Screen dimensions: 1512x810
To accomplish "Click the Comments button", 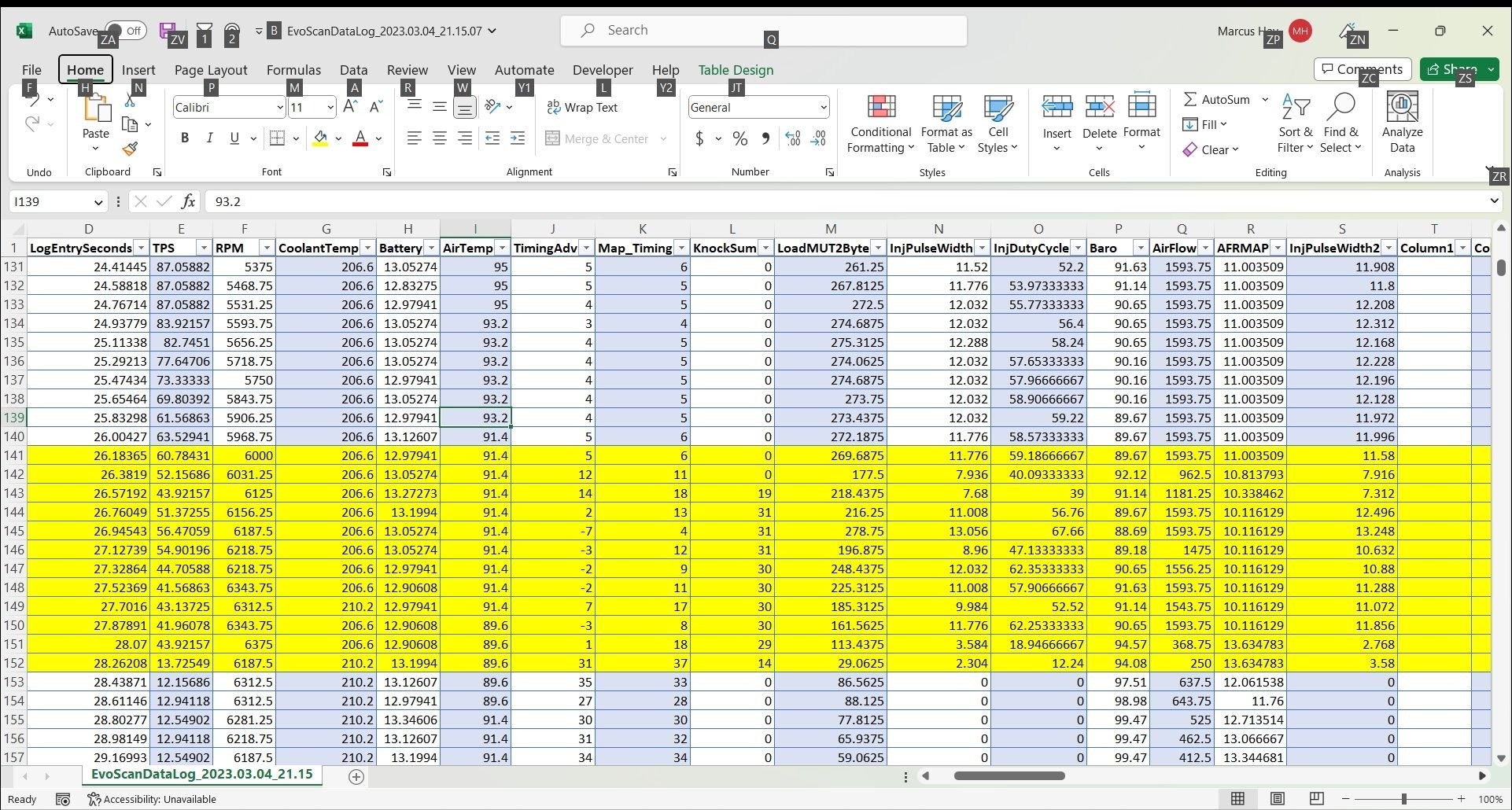I will click(1363, 69).
